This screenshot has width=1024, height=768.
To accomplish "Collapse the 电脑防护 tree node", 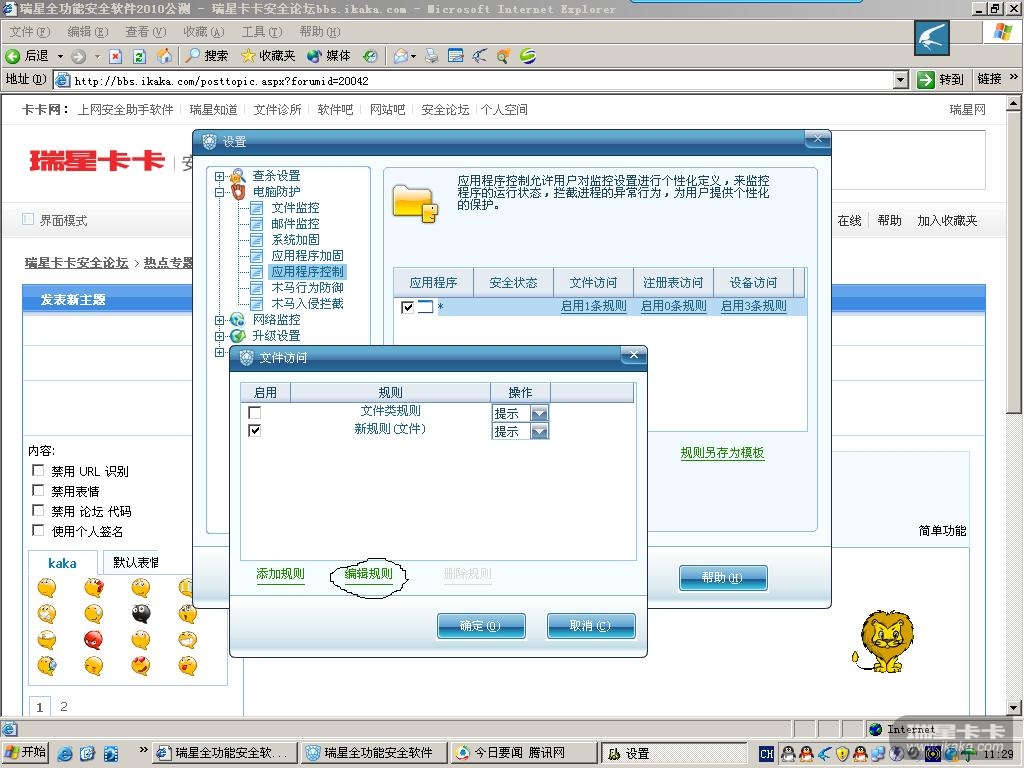I will (x=219, y=192).
